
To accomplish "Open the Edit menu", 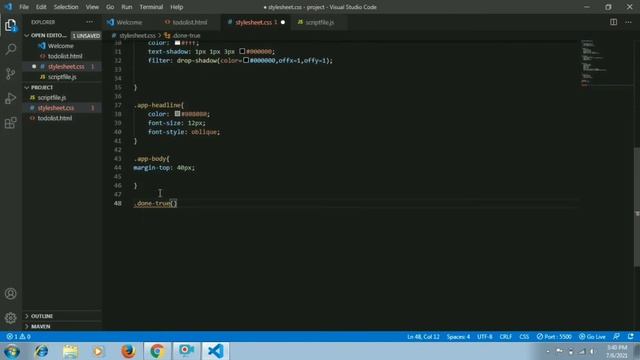I will pyautogui.click(x=41, y=7).
